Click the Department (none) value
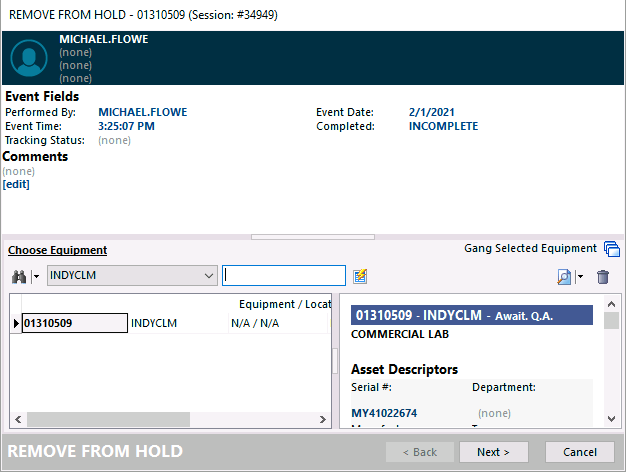Screen dimensions: 627x472 coord(494,413)
